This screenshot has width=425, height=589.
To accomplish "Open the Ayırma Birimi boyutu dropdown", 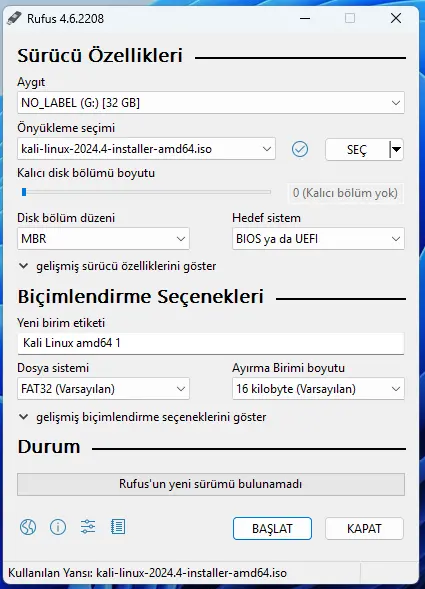I will tap(318, 388).
